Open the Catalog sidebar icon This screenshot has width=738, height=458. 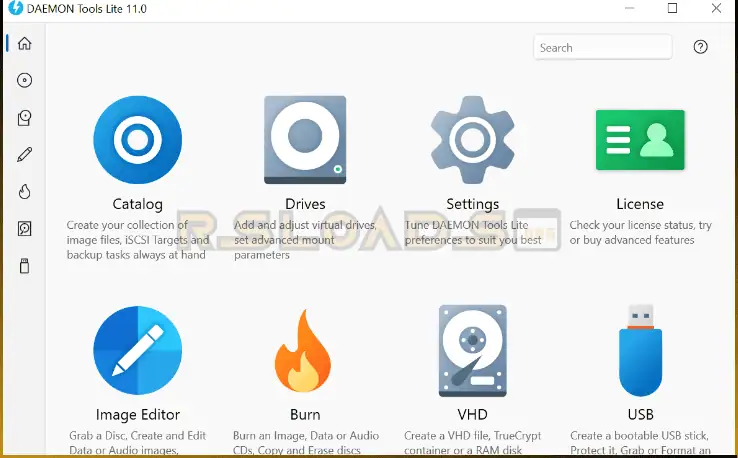pos(24,118)
